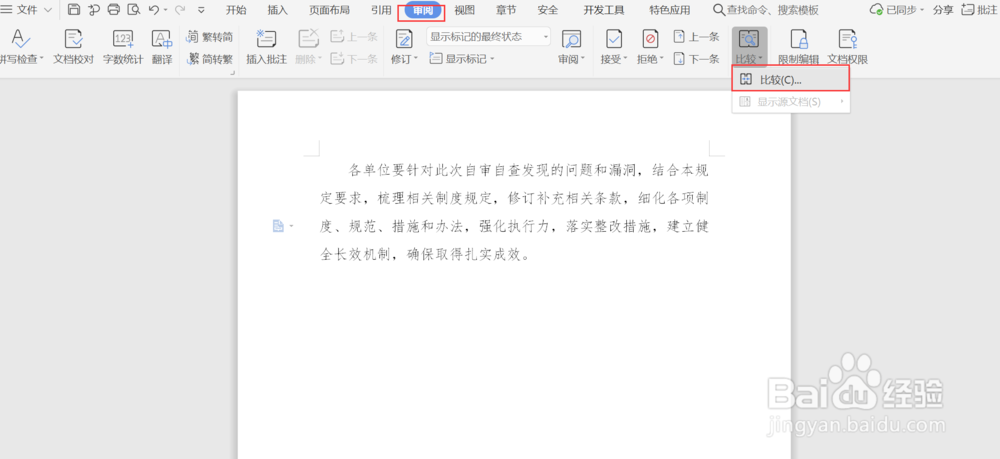
Task: Open the 章节 tab
Action: (506, 10)
